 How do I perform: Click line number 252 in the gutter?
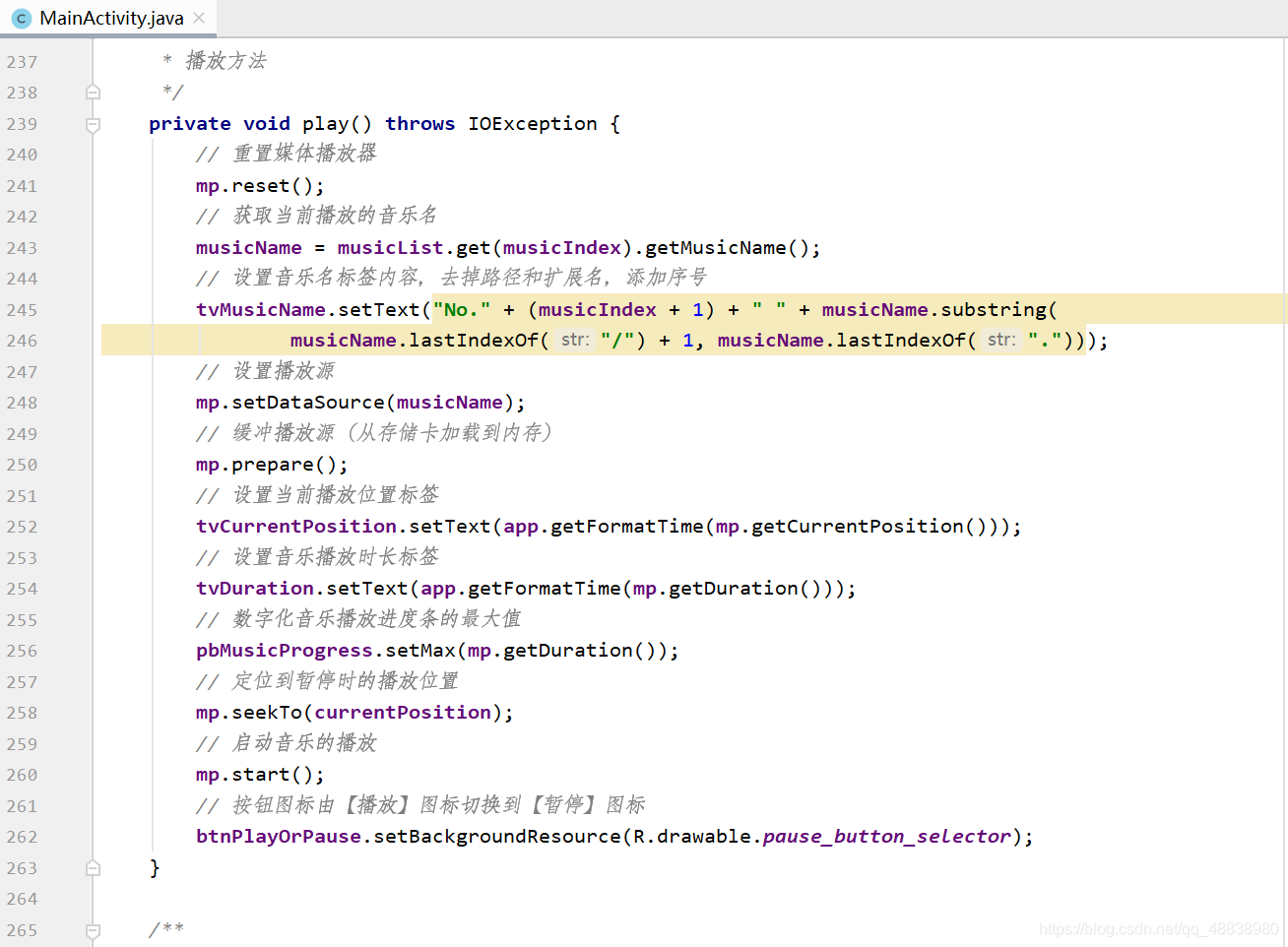click(x=22, y=527)
